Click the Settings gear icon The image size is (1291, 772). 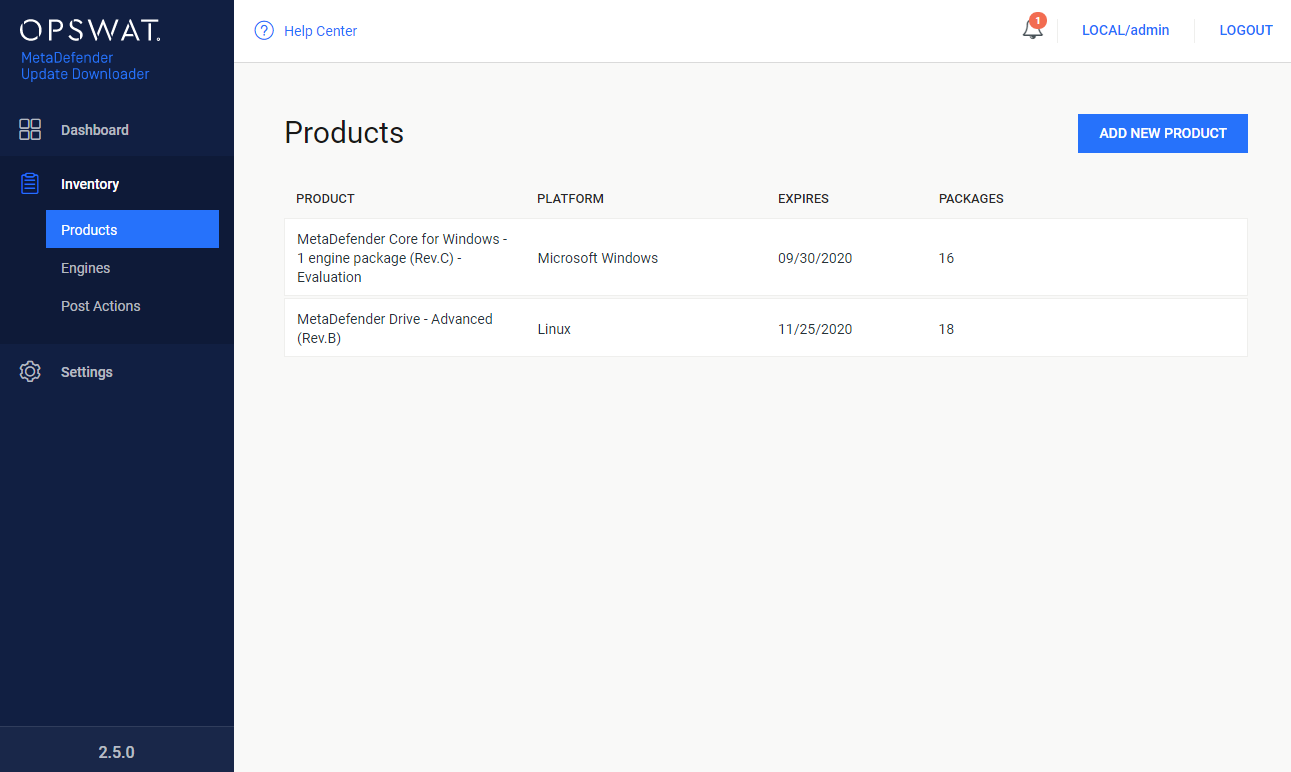(30, 372)
